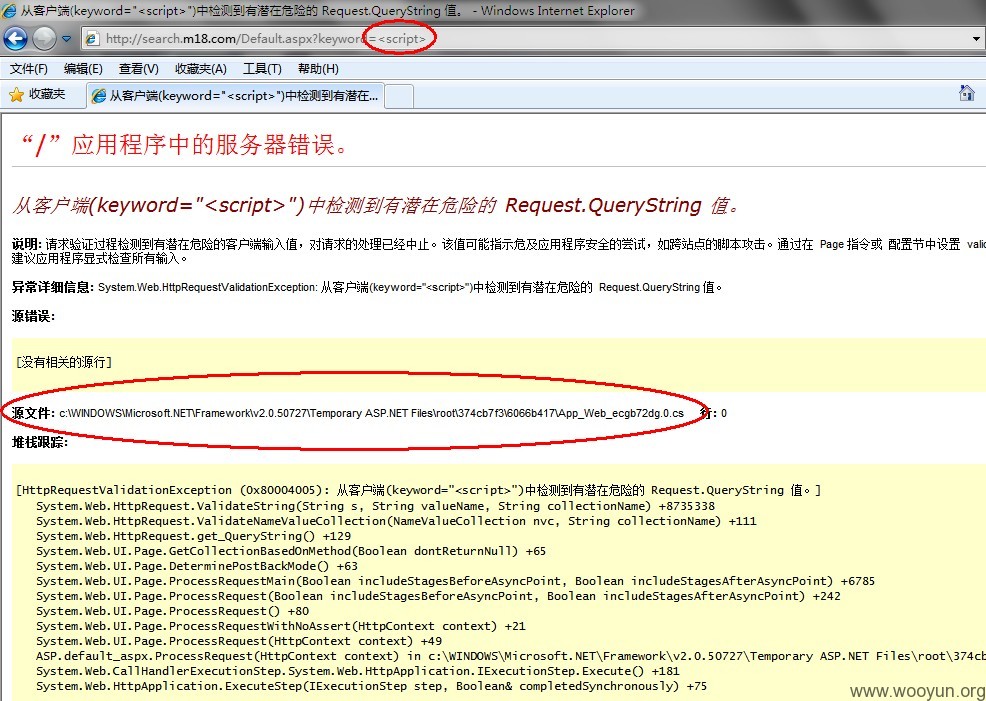
Task: Click the Back navigation arrow button
Action: [15, 39]
